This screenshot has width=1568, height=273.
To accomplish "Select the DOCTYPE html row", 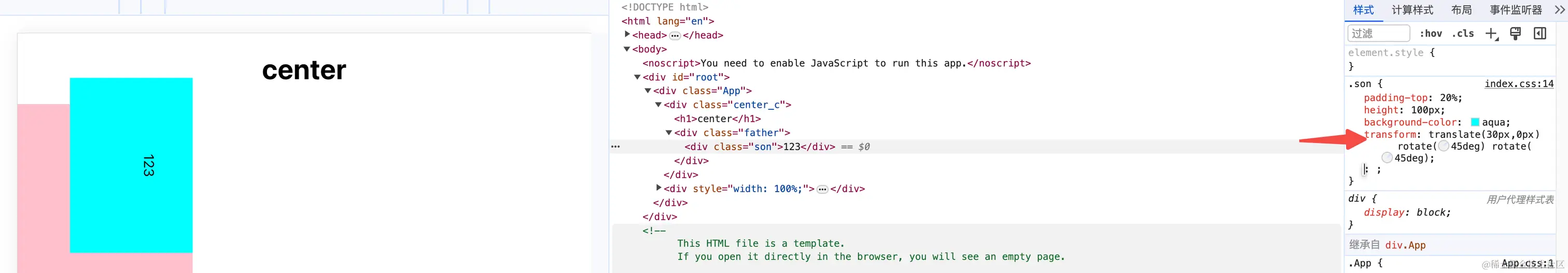I will pos(665,7).
